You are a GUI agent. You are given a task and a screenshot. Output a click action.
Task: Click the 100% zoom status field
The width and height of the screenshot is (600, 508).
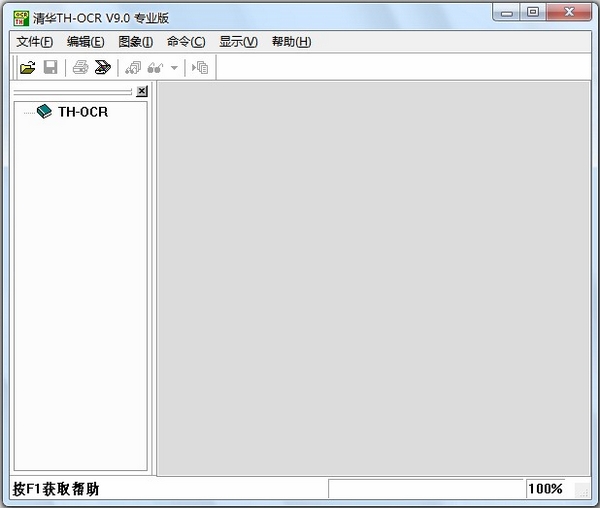(545, 488)
